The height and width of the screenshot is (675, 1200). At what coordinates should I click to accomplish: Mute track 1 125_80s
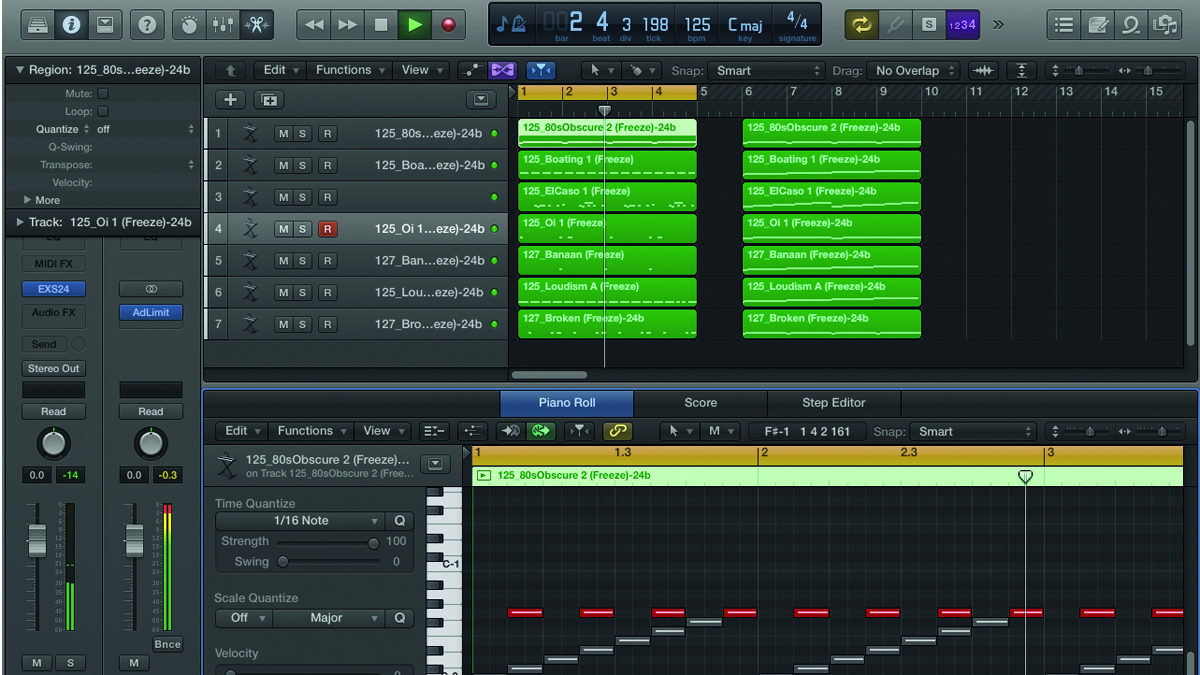[x=283, y=133]
